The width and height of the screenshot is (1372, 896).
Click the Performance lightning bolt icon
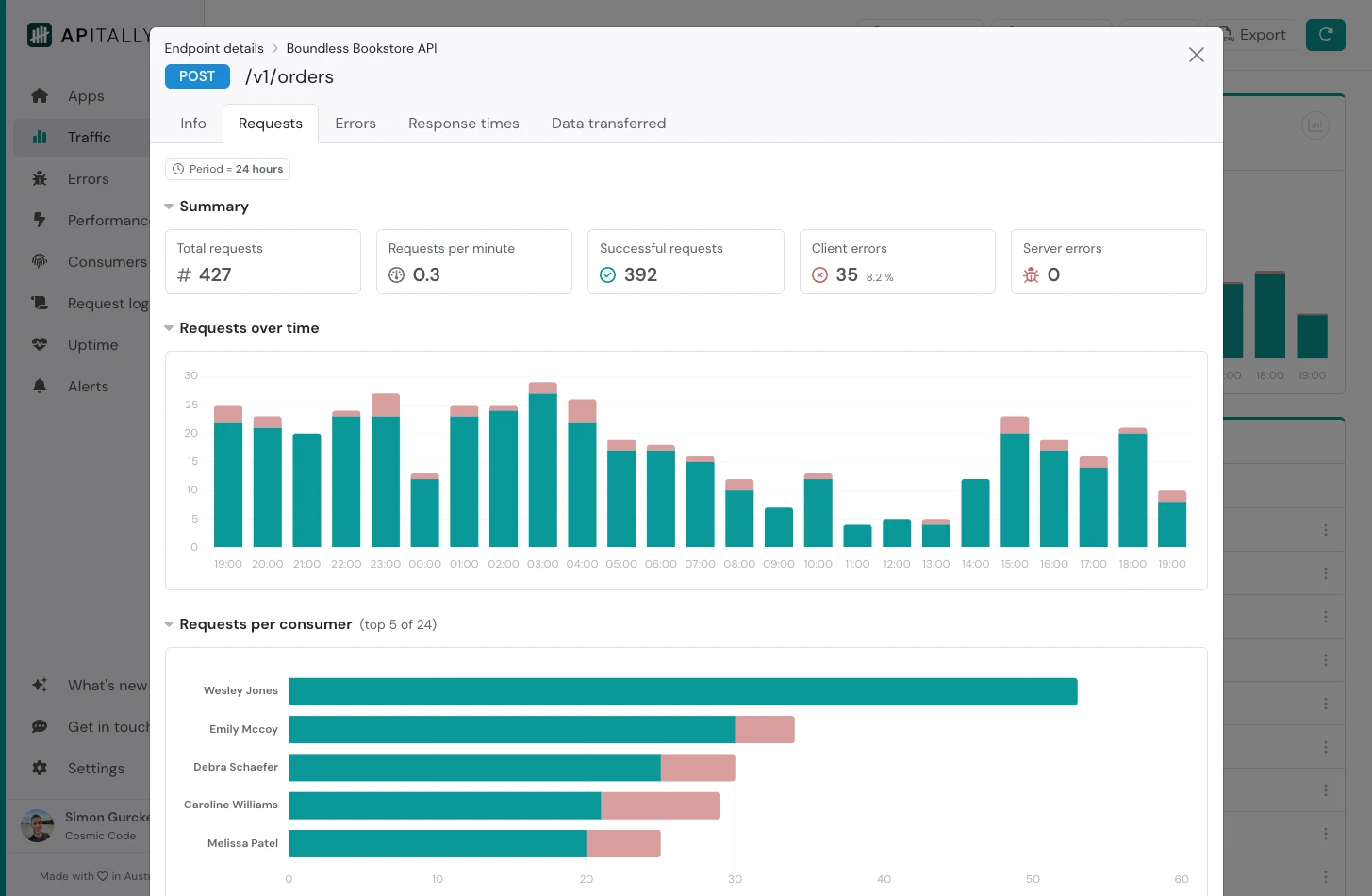(x=40, y=220)
